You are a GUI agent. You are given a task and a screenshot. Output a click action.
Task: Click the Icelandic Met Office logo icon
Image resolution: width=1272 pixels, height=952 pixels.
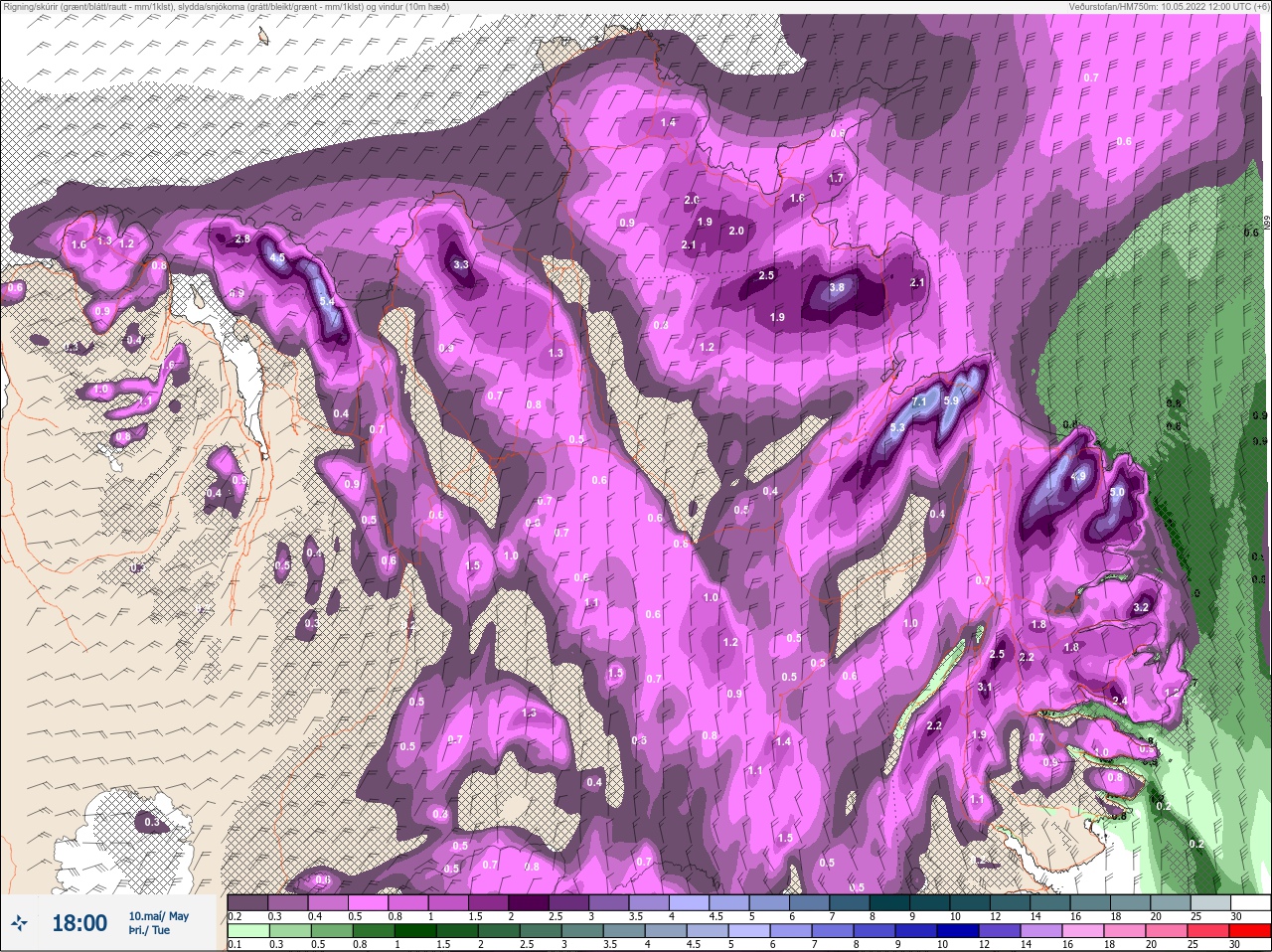click(19, 923)
